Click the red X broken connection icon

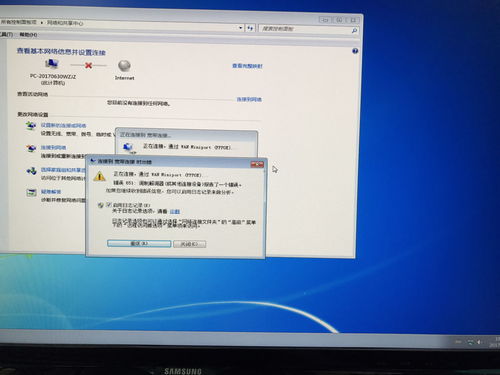click(x=88, y=65)
